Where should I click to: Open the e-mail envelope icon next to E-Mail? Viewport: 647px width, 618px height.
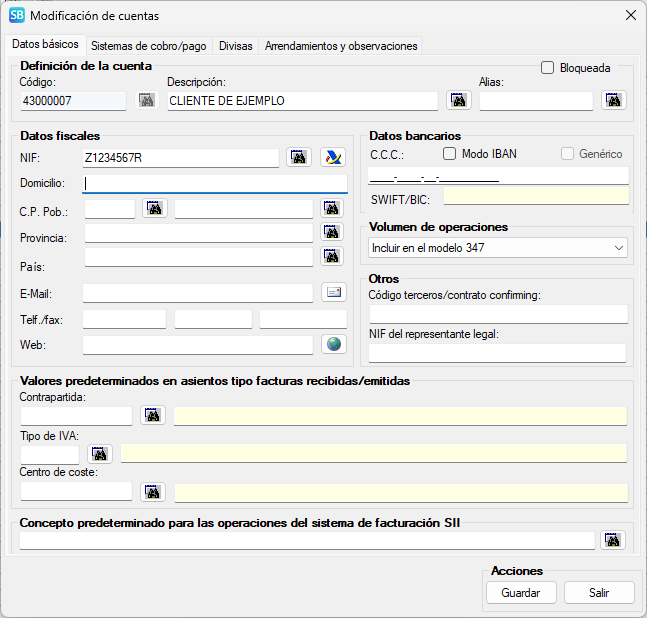tap(333, 293)
